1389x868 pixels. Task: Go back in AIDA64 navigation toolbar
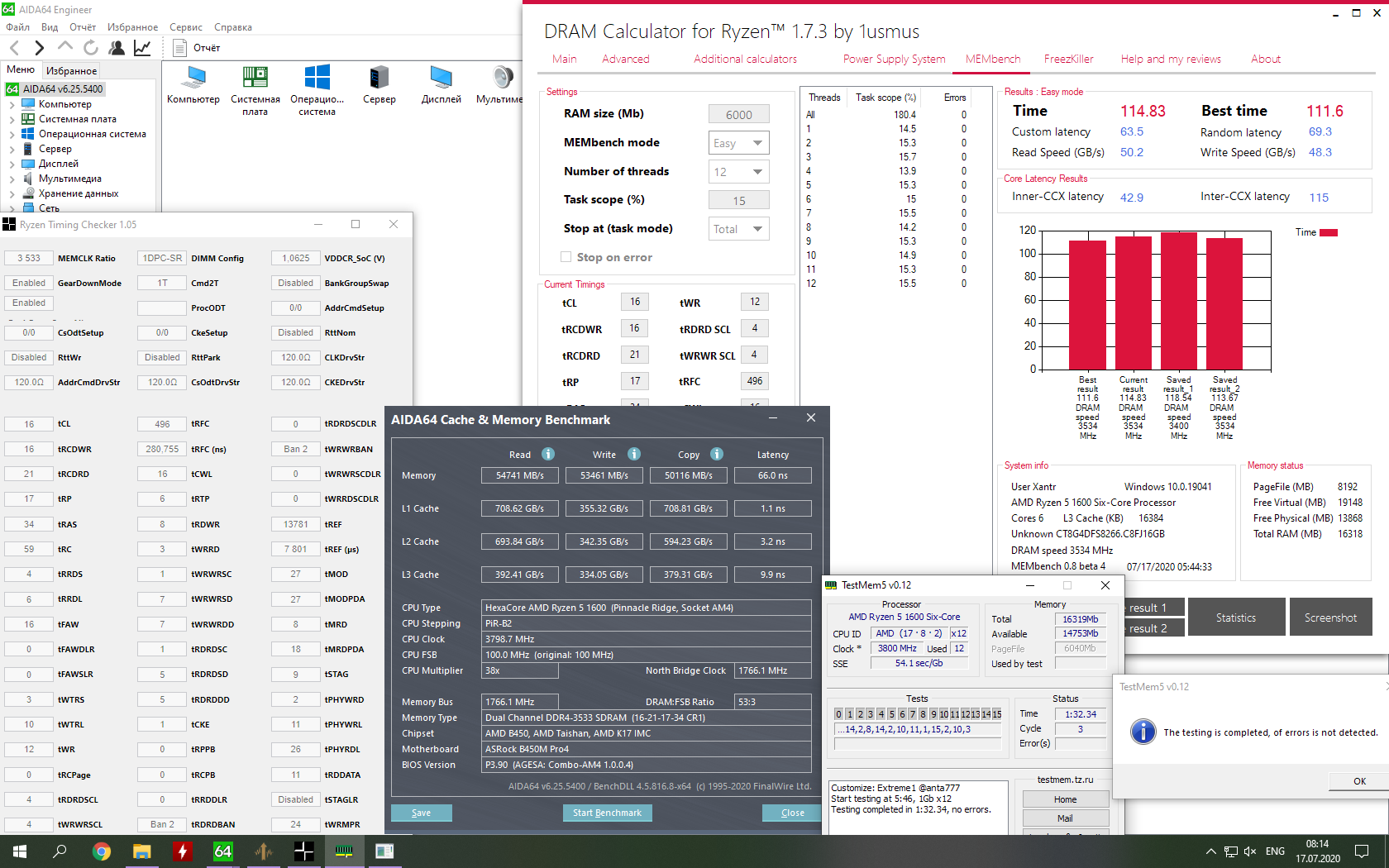pyautogui.click(x=14, y=48)
